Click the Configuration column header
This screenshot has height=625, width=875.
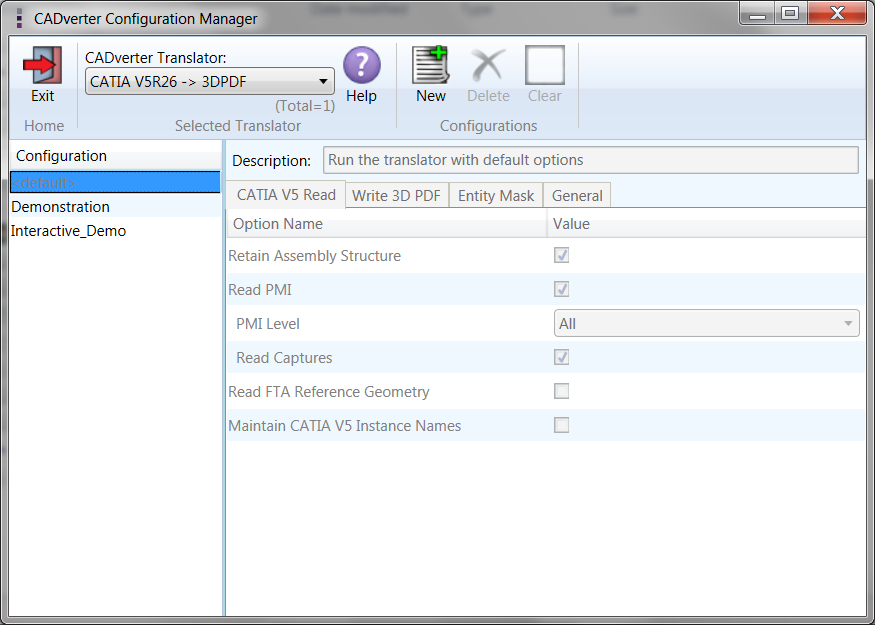click(115, 156)
